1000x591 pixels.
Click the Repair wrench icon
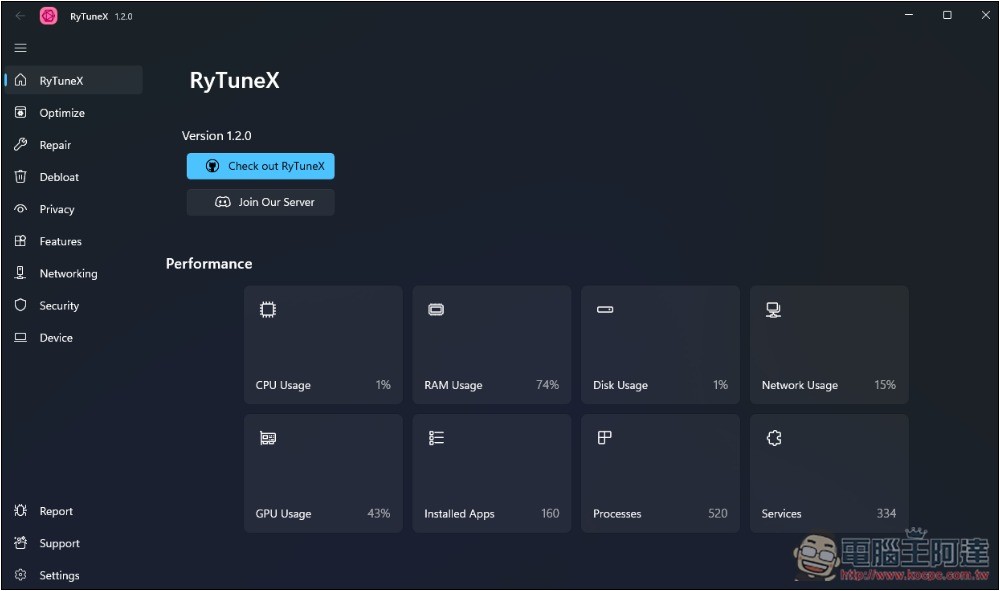click(20, 145)
